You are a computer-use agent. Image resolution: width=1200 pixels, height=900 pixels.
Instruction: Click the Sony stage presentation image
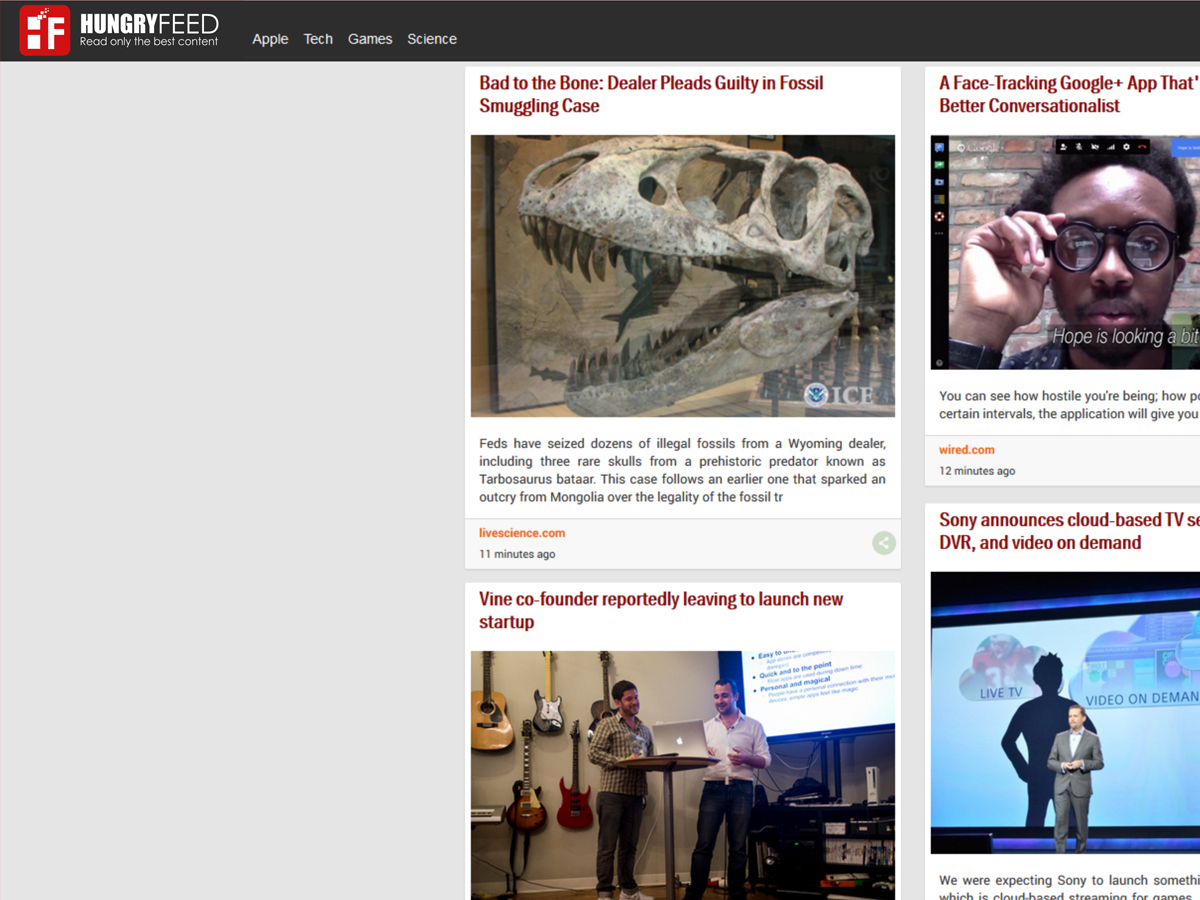pyautogui.click(x=1065, y=712)
